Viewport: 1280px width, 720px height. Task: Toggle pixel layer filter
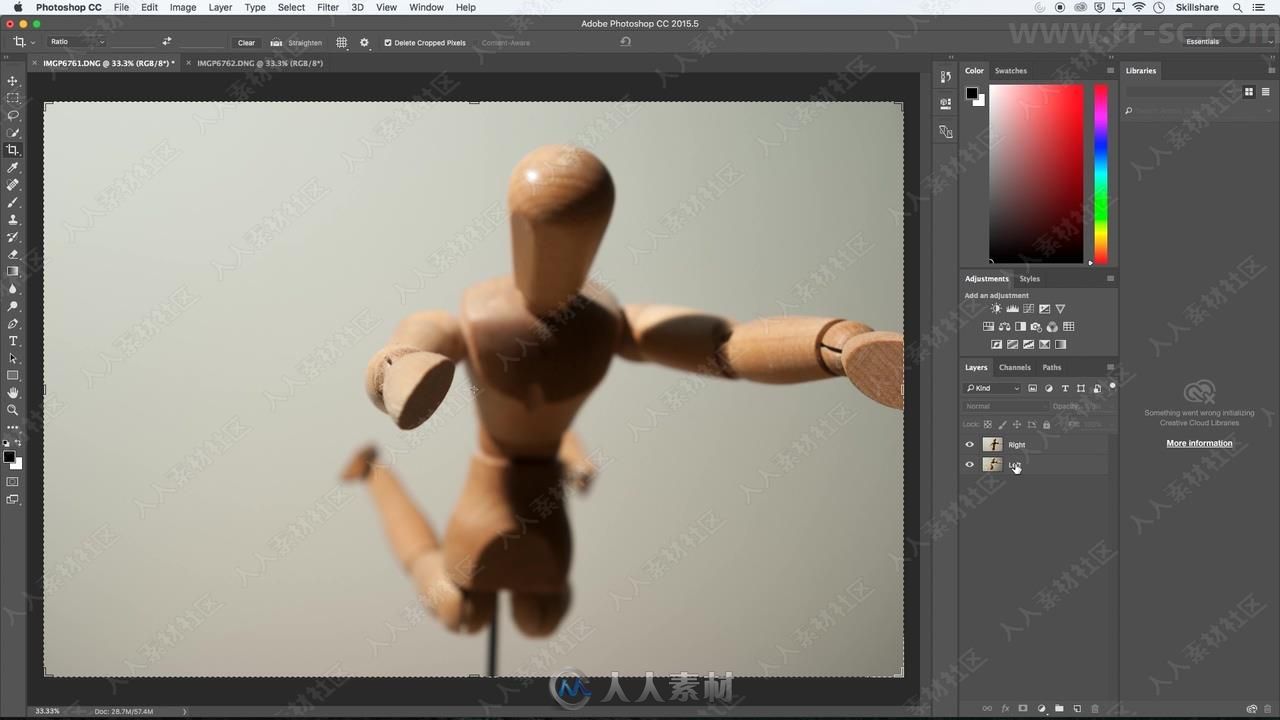1033,388
